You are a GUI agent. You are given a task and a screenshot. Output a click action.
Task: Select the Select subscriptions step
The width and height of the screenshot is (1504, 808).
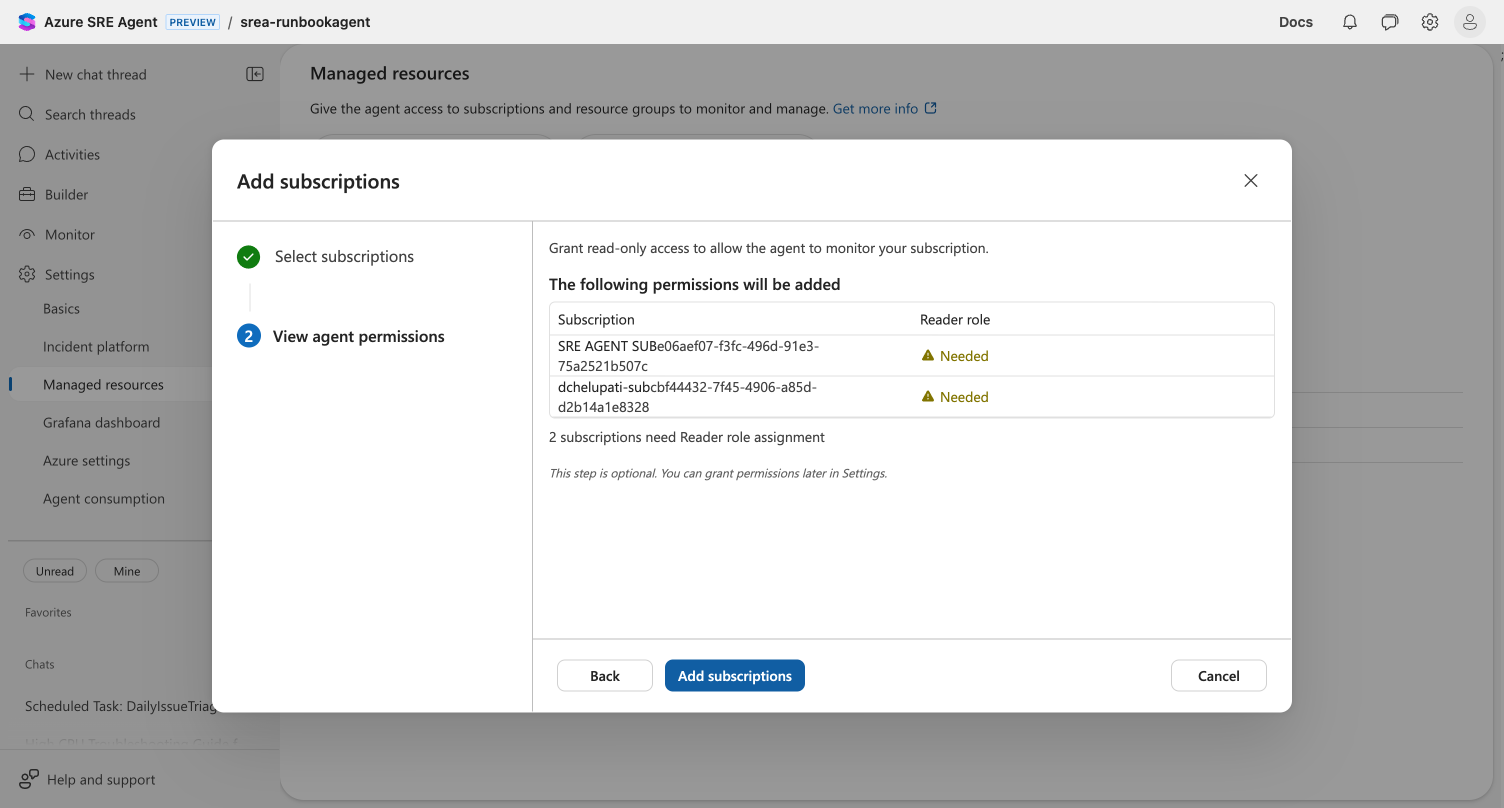344,257
